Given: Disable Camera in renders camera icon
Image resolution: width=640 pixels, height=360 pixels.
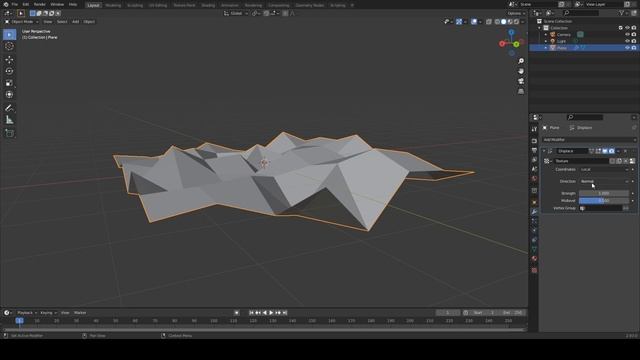Looking at the screenshot, I should [x=634, y=35].
